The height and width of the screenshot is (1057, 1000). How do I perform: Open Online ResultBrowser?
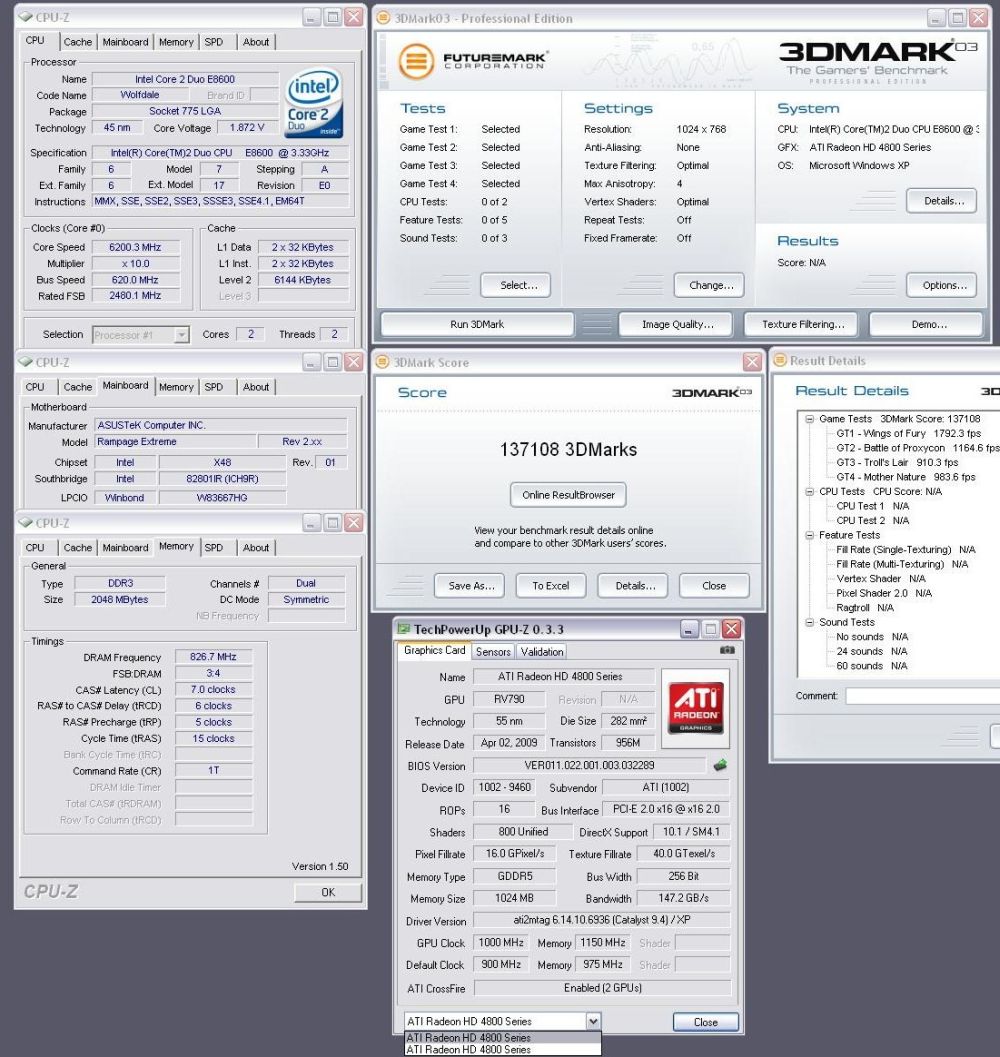tap(568, 495)
